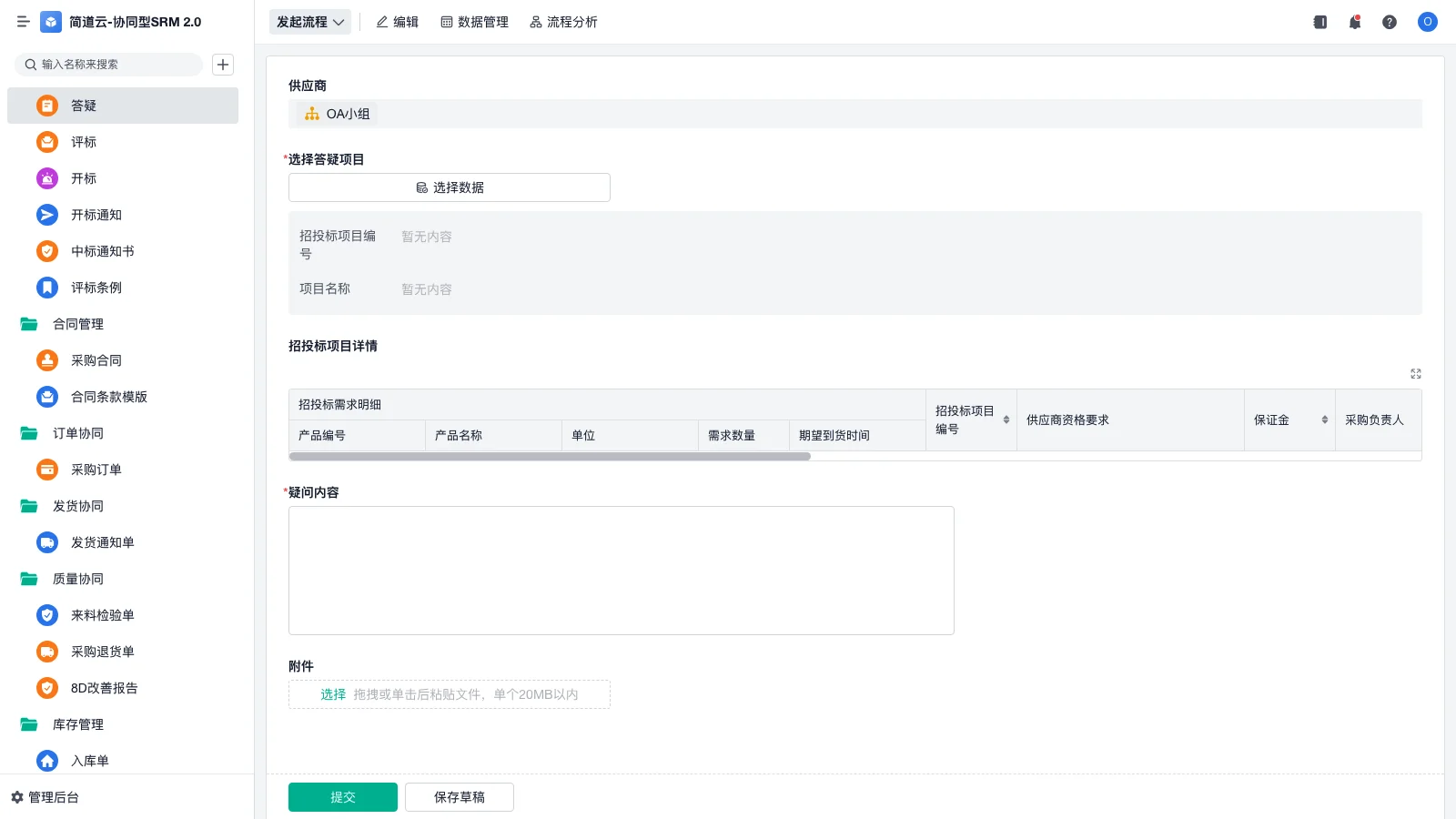Viewport: 1456px width, 819px height.
Task: Click the 发货通知单 truck icon
Action: 47,542
